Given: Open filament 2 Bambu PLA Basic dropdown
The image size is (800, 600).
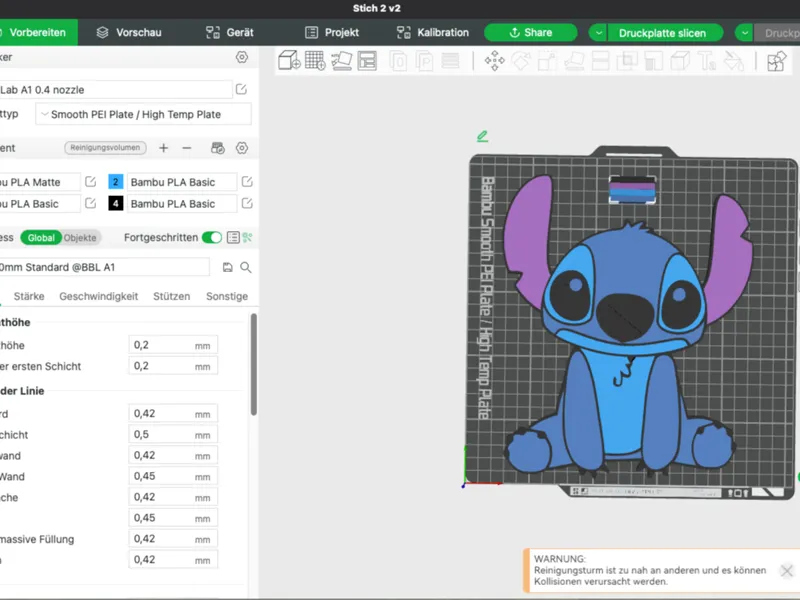Looking at the screenshot, I should pos(181,182).
